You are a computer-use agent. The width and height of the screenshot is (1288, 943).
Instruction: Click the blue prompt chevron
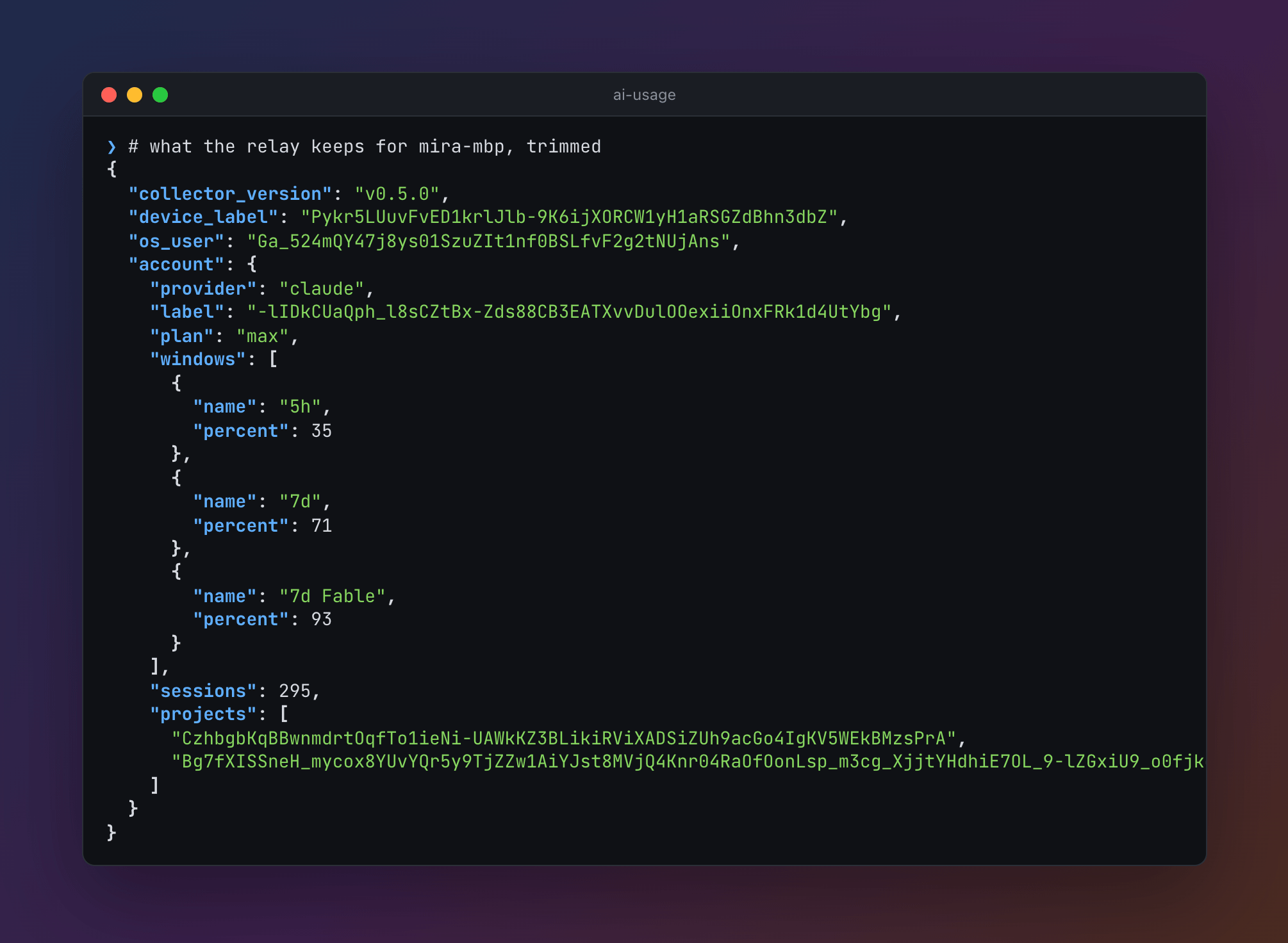click(x=112, y=147)
